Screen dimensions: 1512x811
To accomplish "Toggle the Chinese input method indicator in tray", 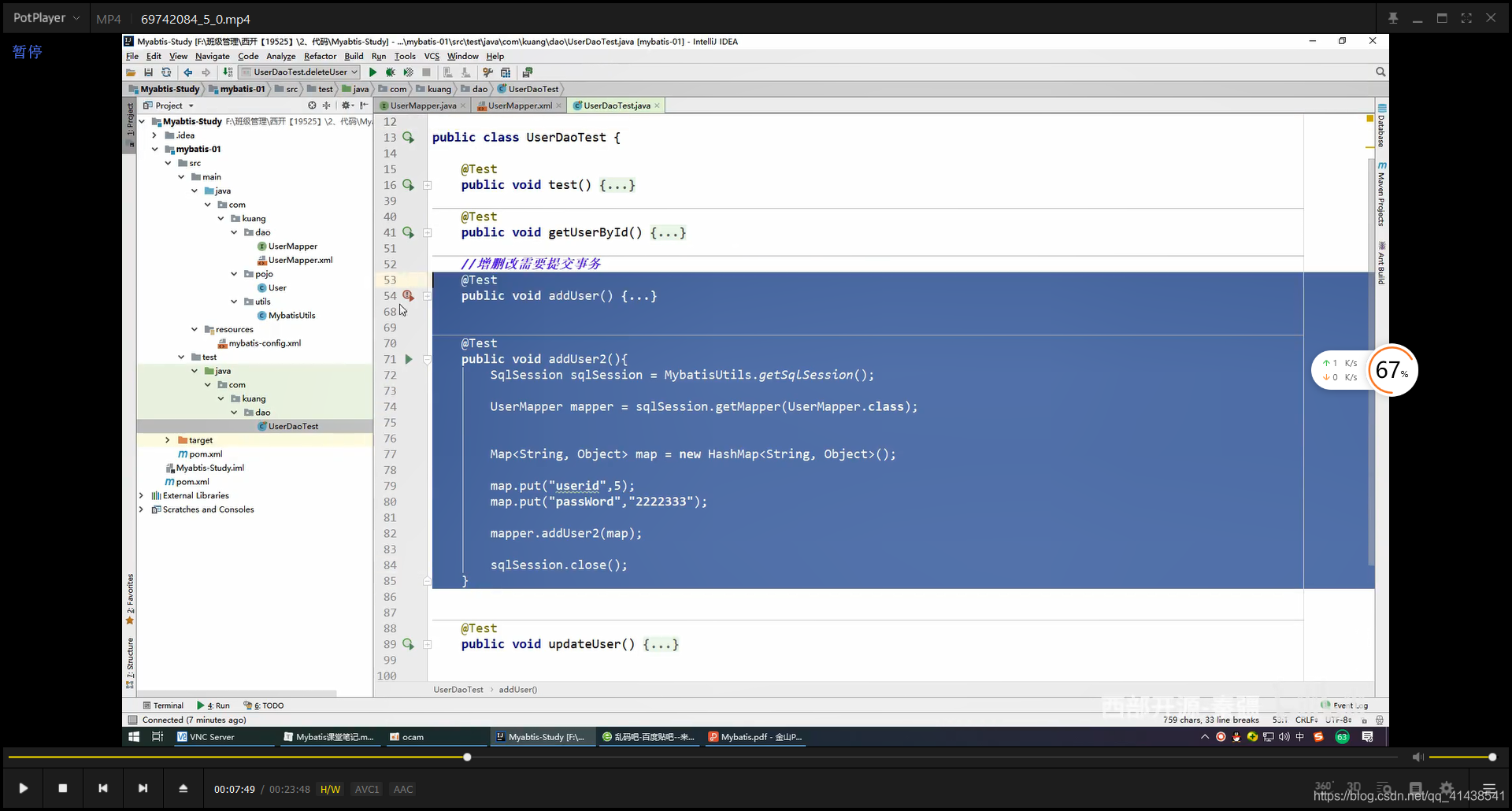I will [1300, 737].
